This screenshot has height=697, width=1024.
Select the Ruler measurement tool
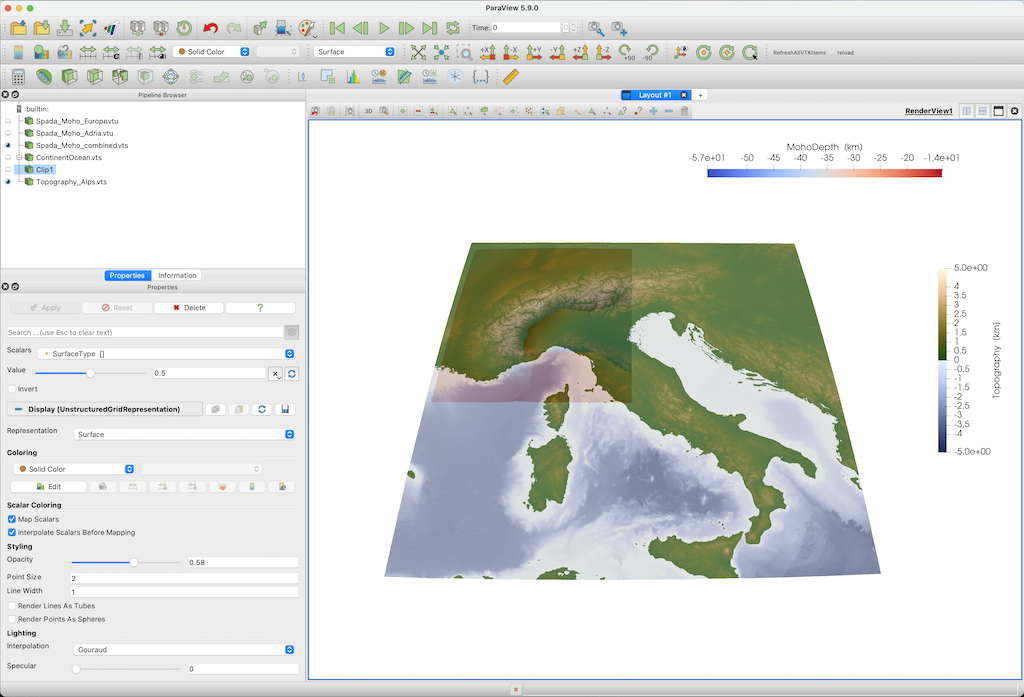511,76
